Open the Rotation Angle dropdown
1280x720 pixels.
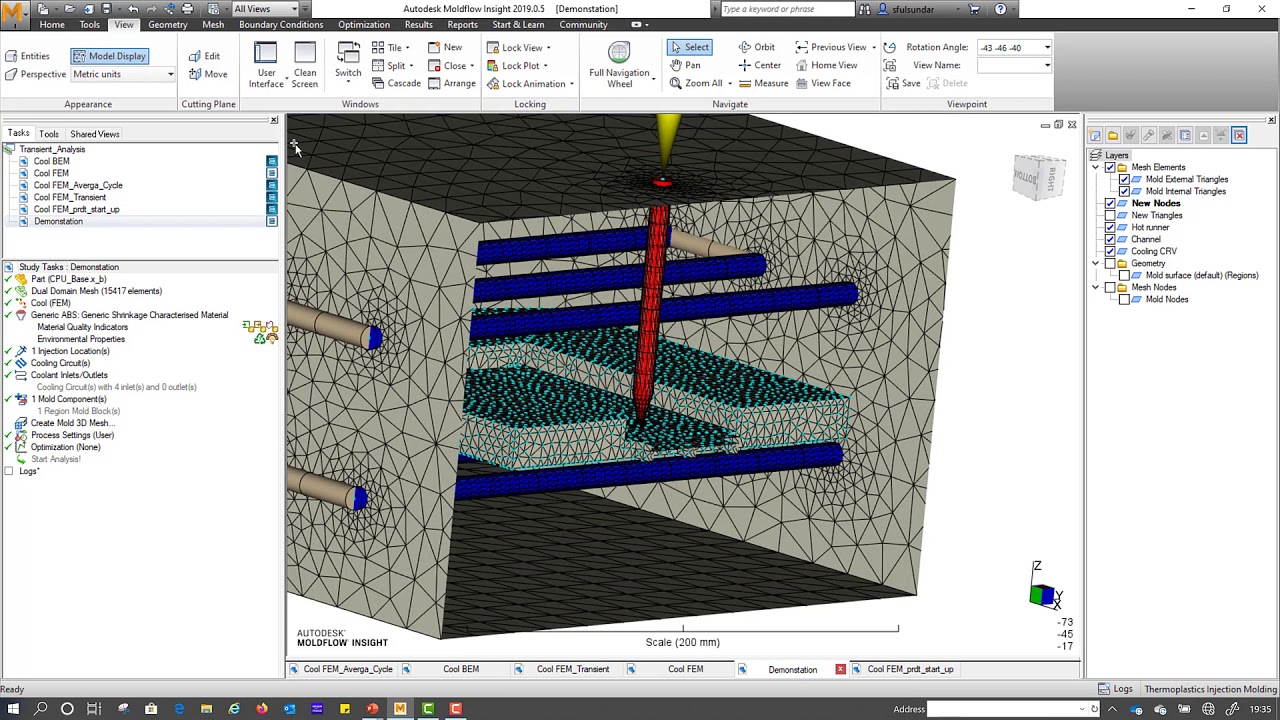click(x=1047, y=47)
